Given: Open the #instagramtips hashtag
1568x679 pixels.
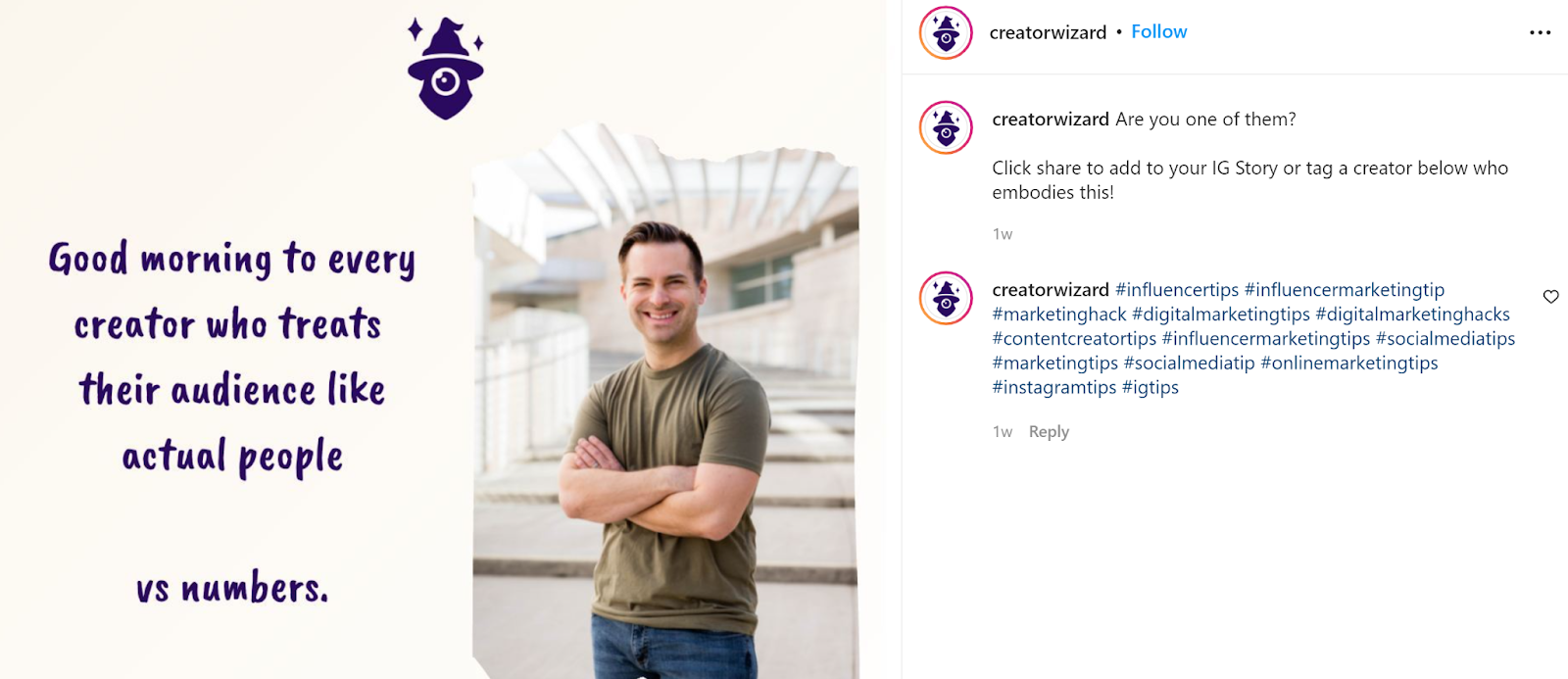Looking at the screenshot, I should pos(1054,387).
